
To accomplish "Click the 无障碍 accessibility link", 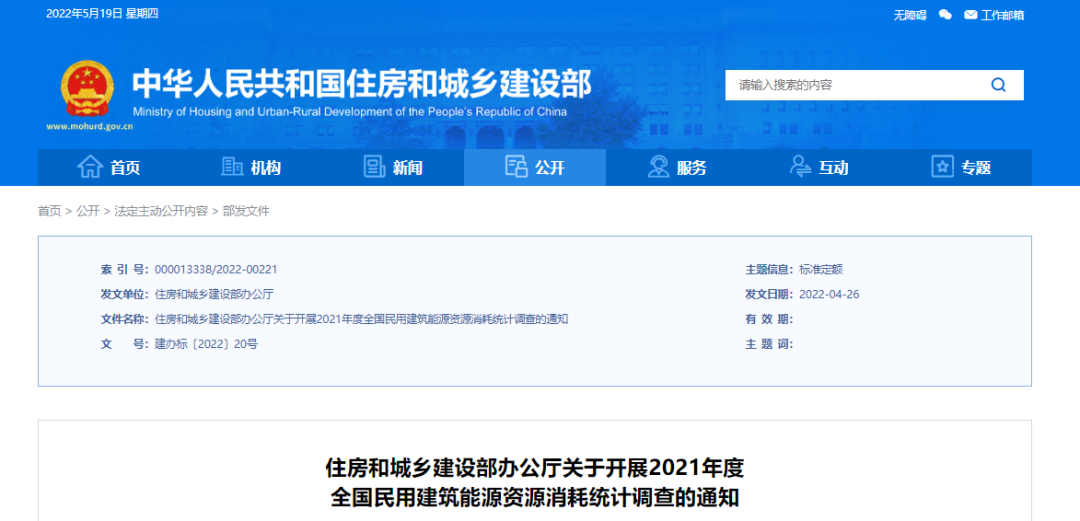I will pos(910,15).
